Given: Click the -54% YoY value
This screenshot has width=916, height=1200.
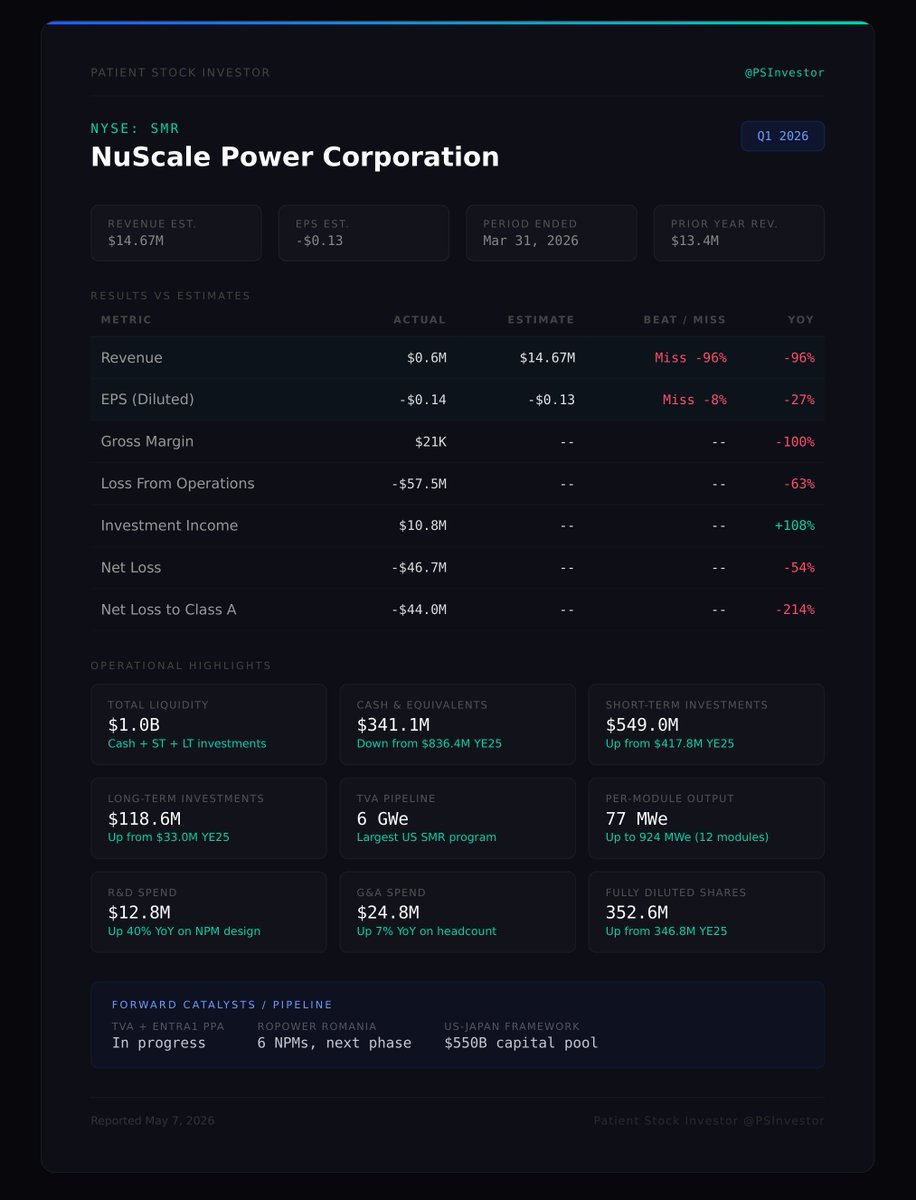Looking at the screenshot, I should (x=799, y=568).
